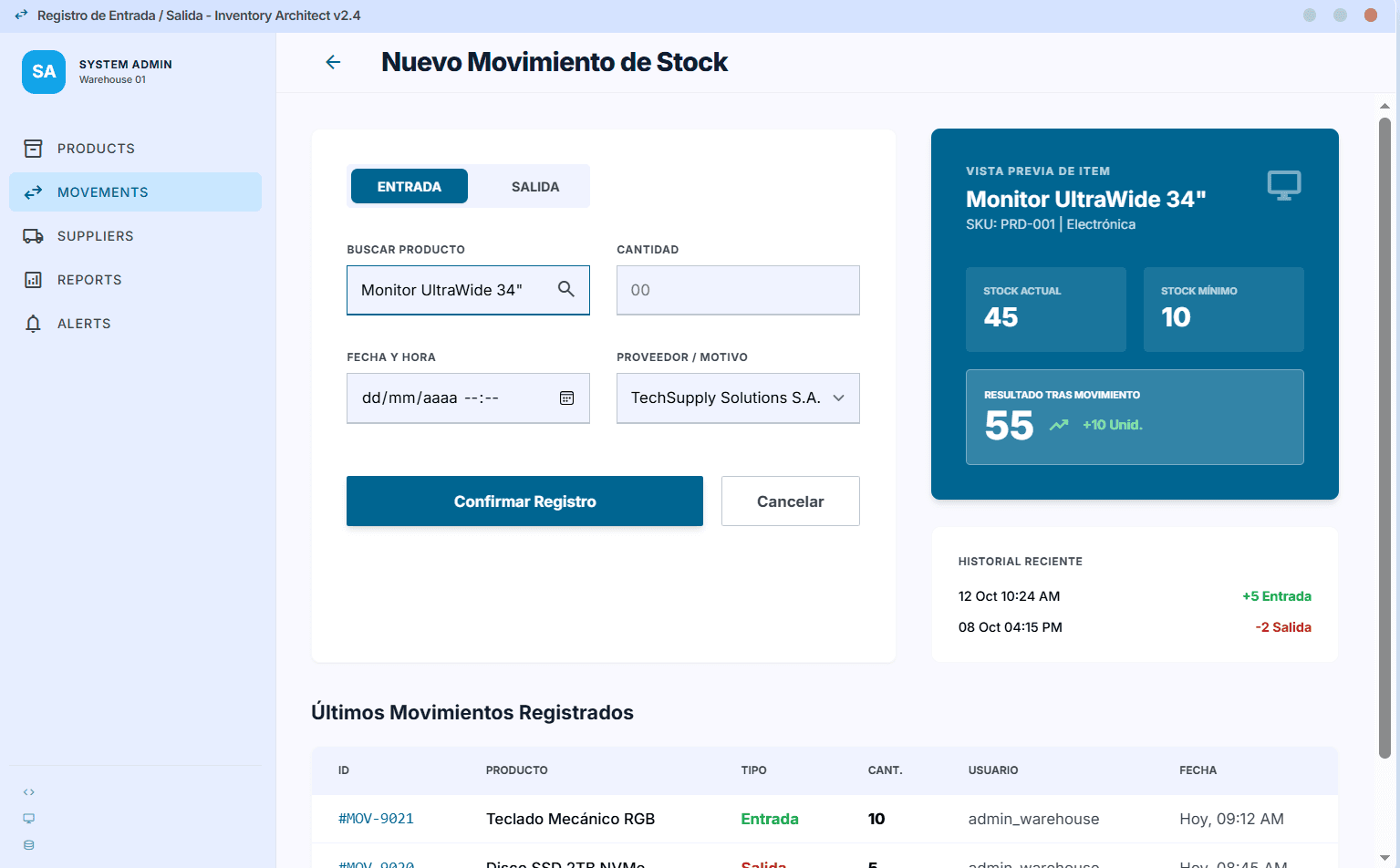The width and height of the screenshot is (1400, 868).
Task: Click the monitor icon in the item preview
Action: pyautogui.click(x=1284, y=185)
